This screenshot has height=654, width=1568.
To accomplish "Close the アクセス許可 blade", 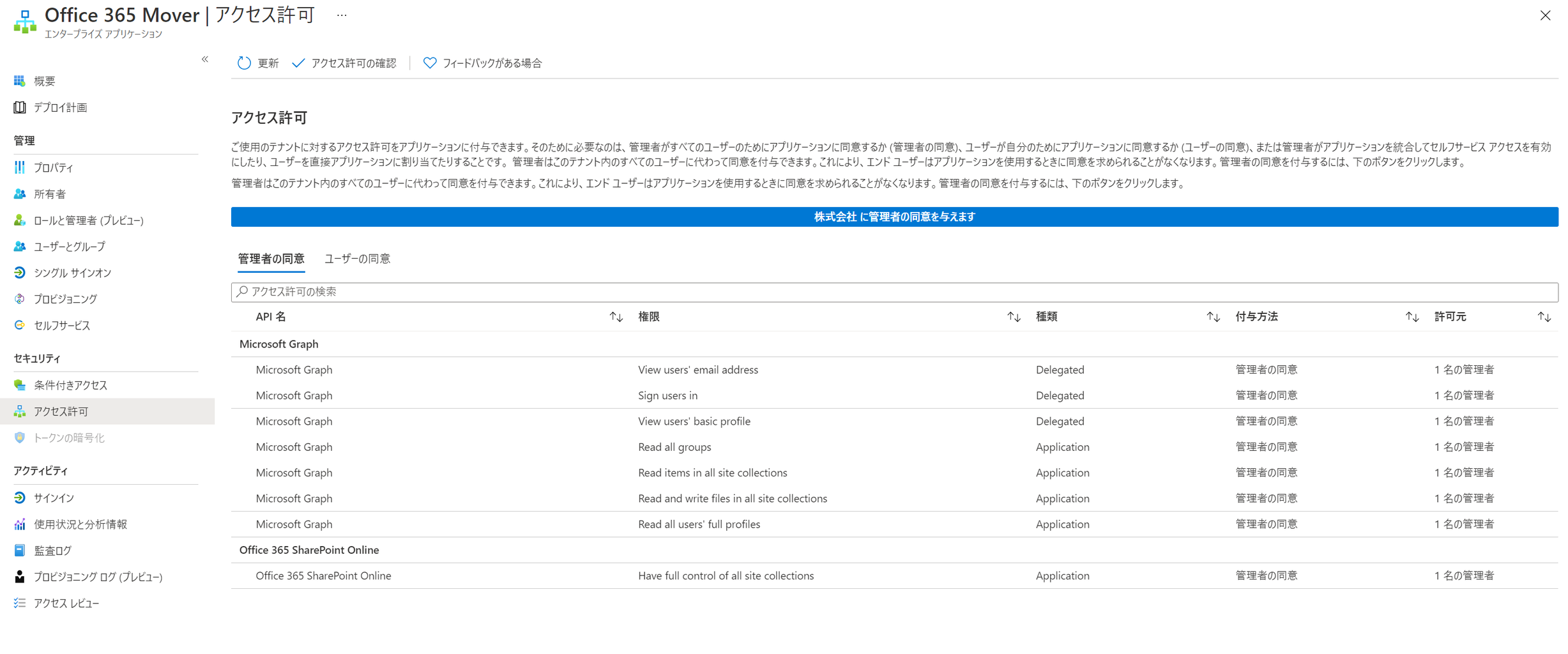I will pos(1545,15).
